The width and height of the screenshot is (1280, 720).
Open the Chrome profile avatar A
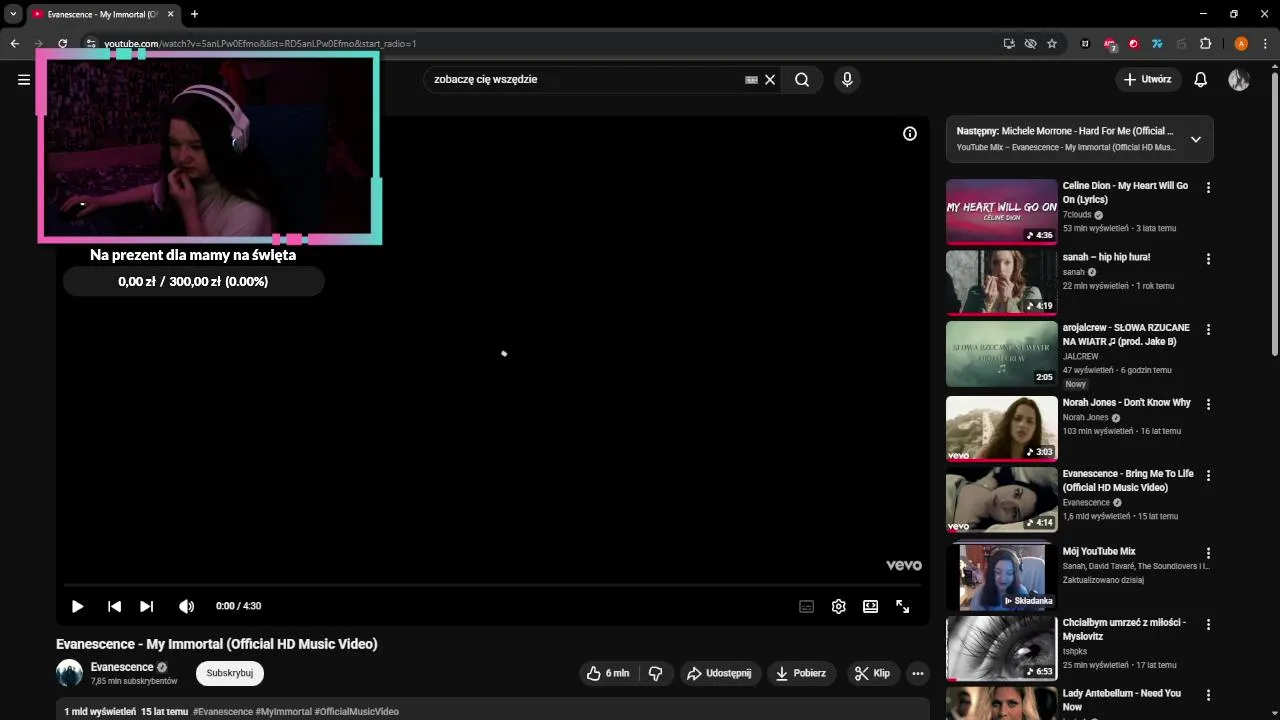coord(1241,44)
